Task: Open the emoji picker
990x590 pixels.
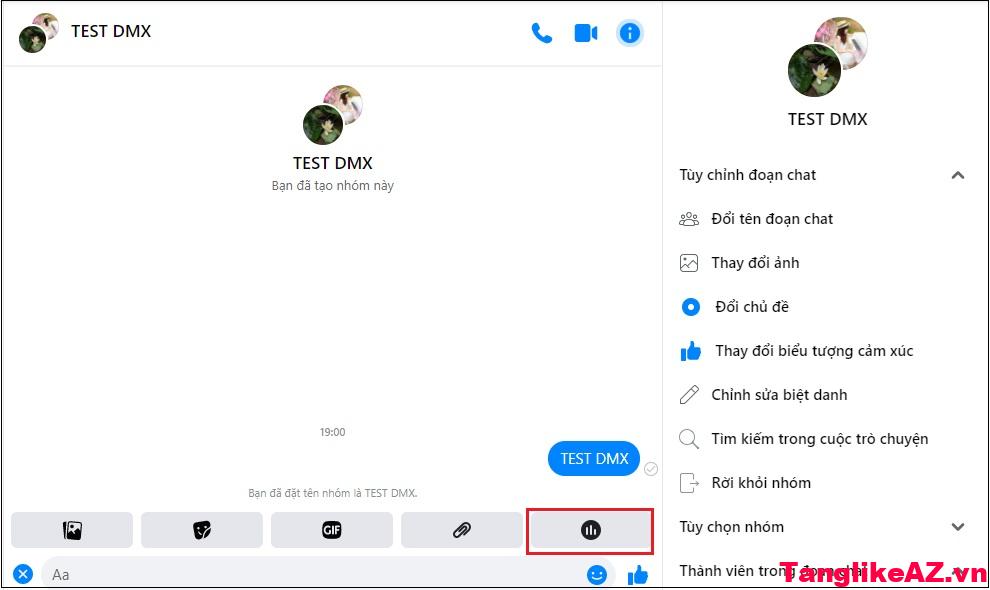Action: [x=597, y=574]
